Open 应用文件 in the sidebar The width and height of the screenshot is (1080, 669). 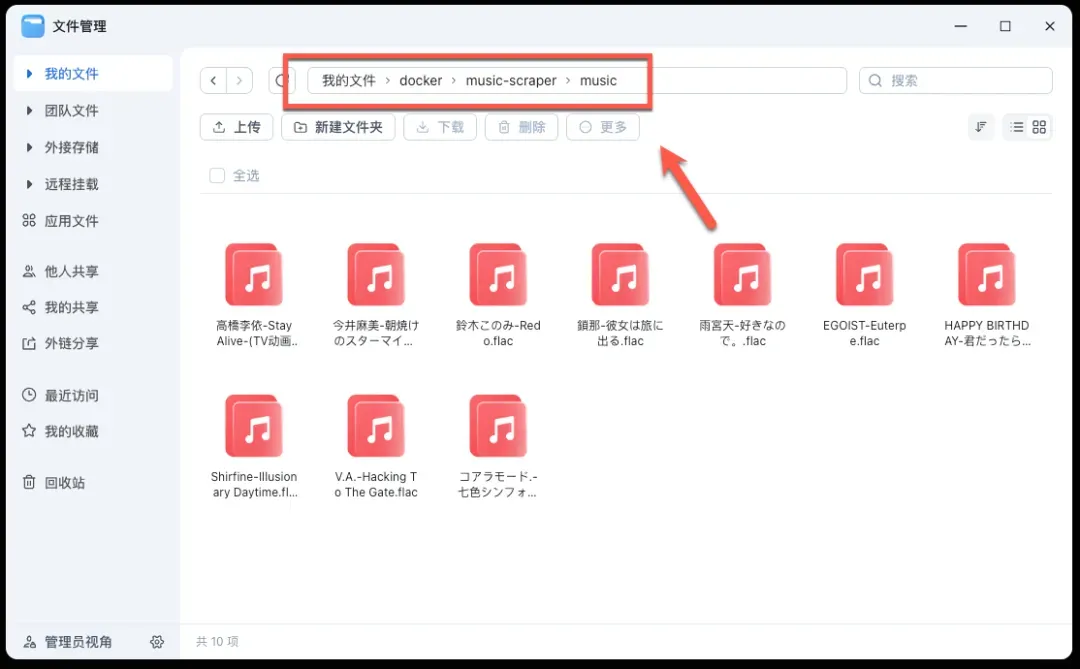coord(71,221)
